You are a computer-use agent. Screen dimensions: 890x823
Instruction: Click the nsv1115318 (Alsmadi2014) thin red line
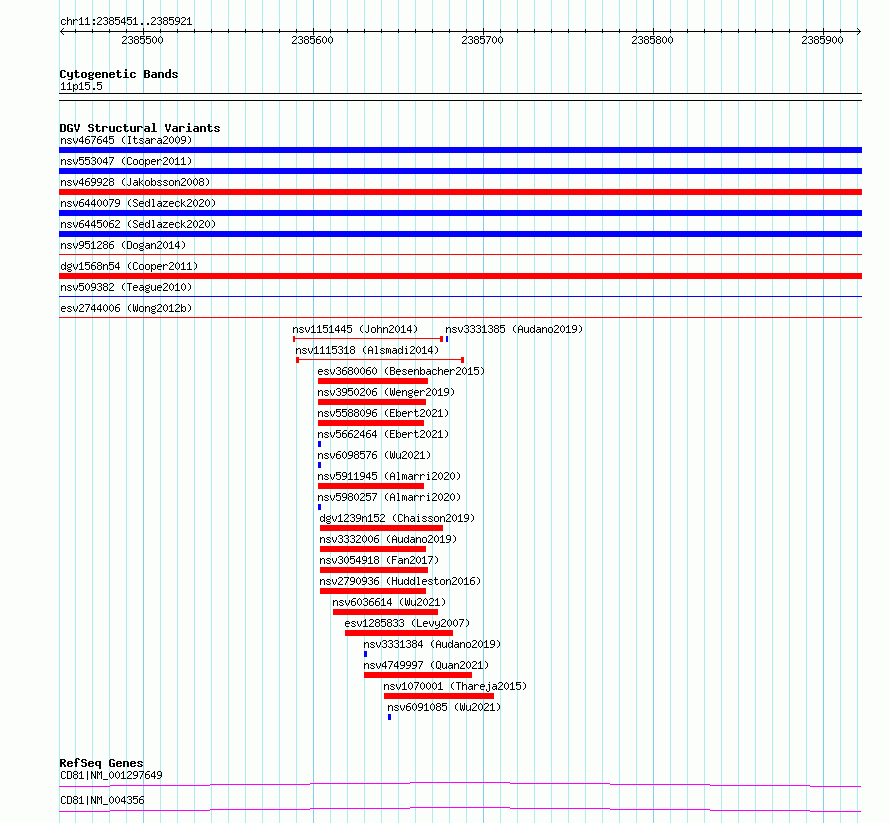[x=380, y=360]
